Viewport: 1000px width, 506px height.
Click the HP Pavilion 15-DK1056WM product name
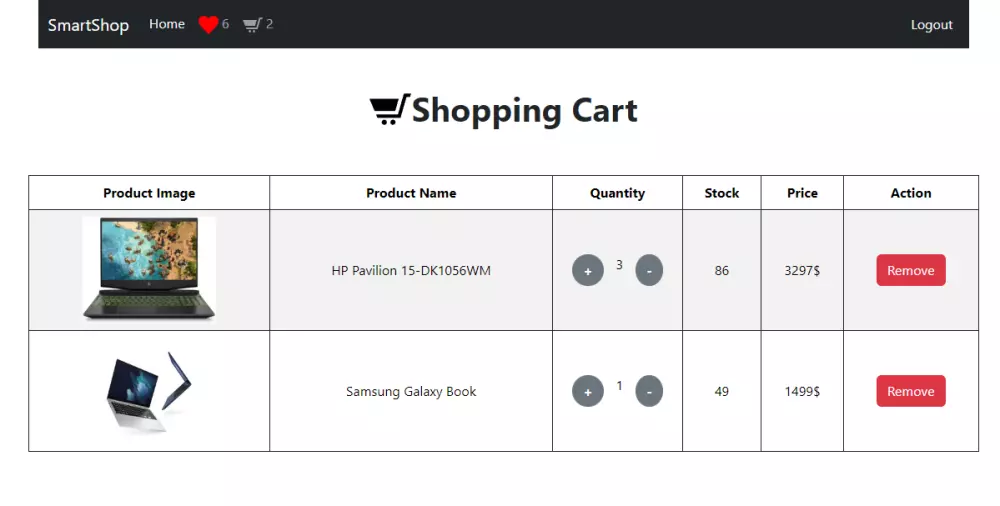[x=411, y=271]
